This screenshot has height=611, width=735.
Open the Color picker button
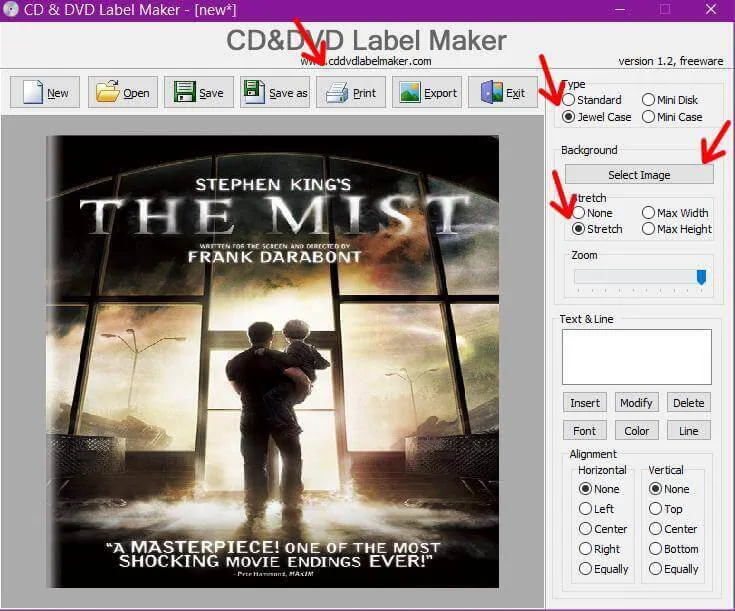pyautogui.click(x=637, y=430)
